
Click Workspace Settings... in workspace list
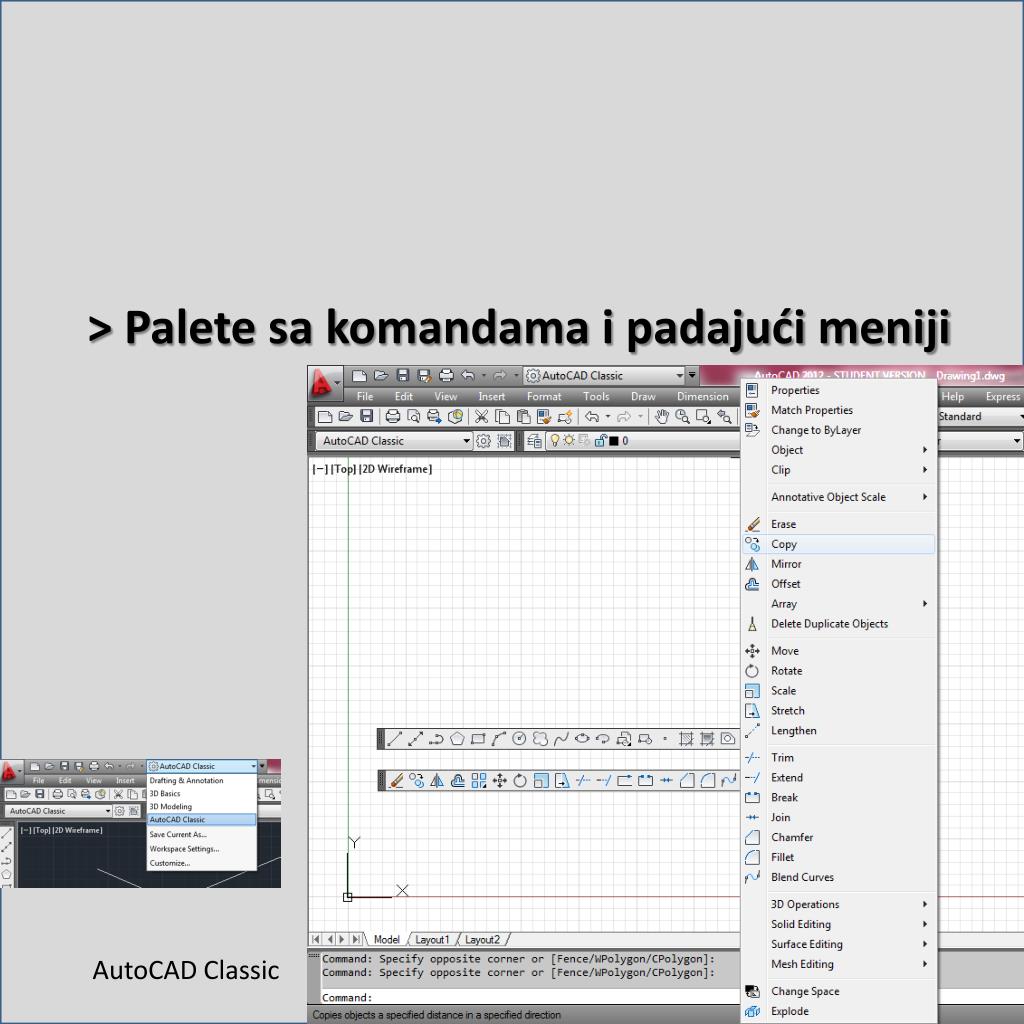pyautogui.click(x=202, y=849)
